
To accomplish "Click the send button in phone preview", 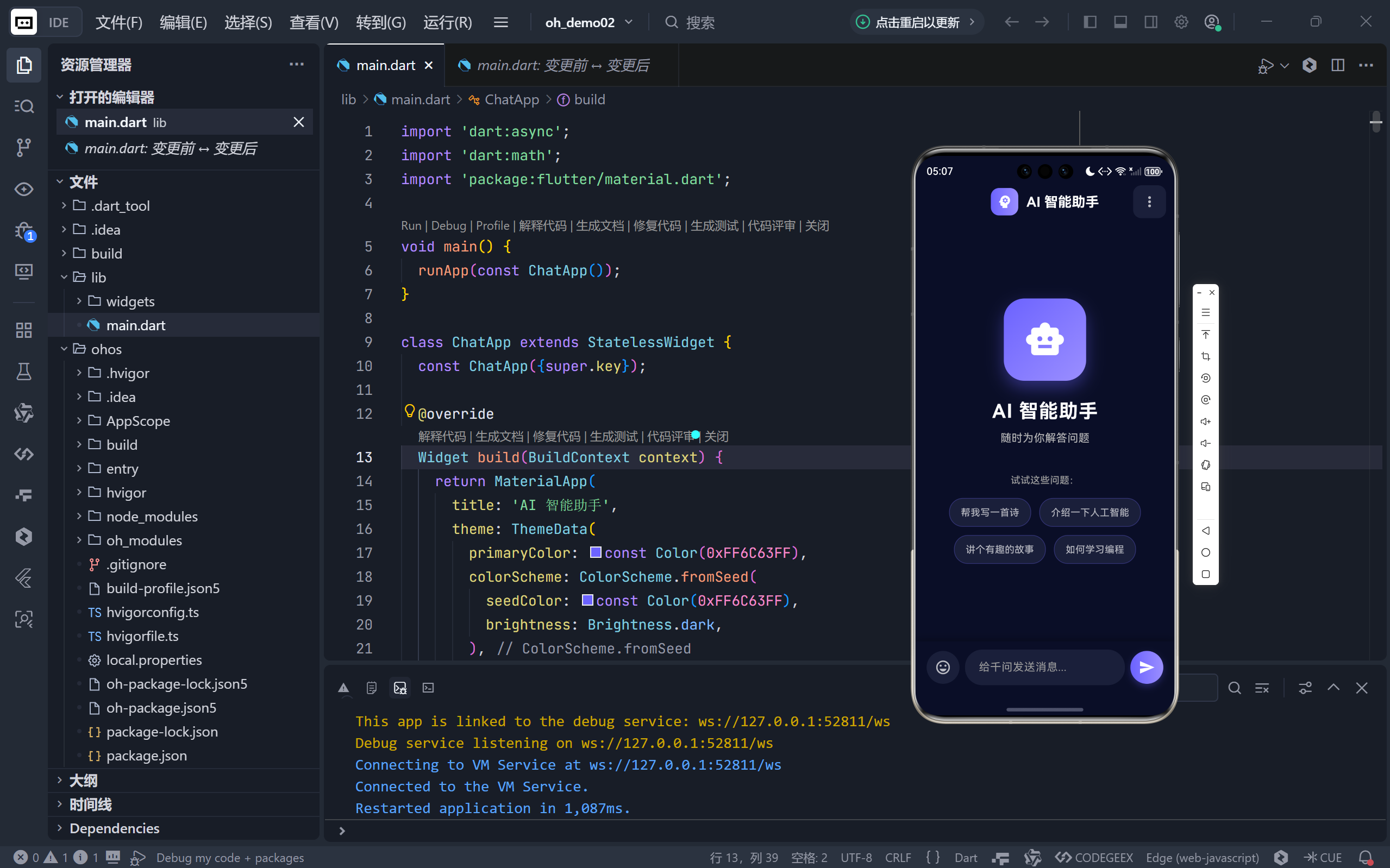I will [x=1146, y=666].
